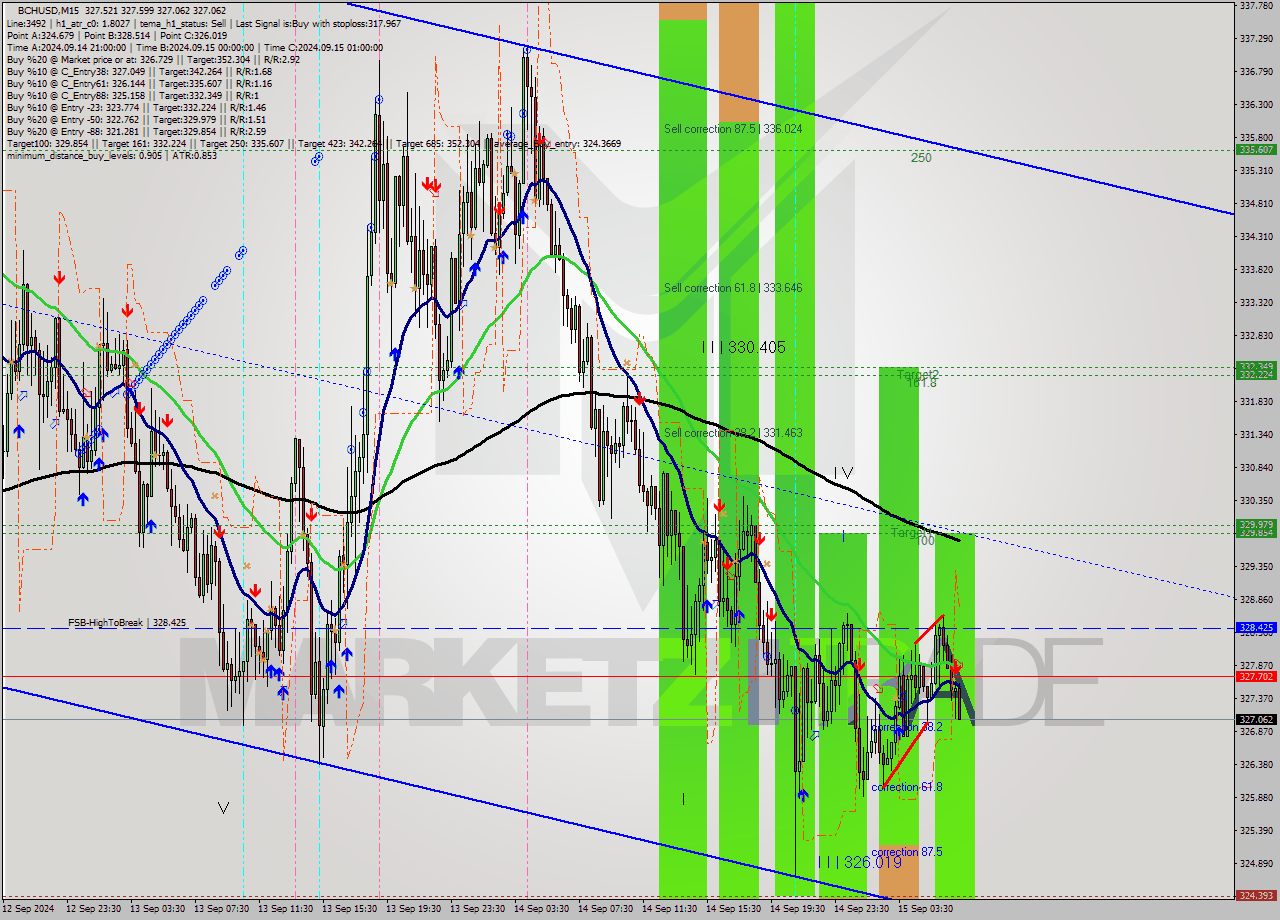1280x920 pixels.
Task: Click 'Sell correction 87.5 | 336.024' label
Action: [733, 129]
